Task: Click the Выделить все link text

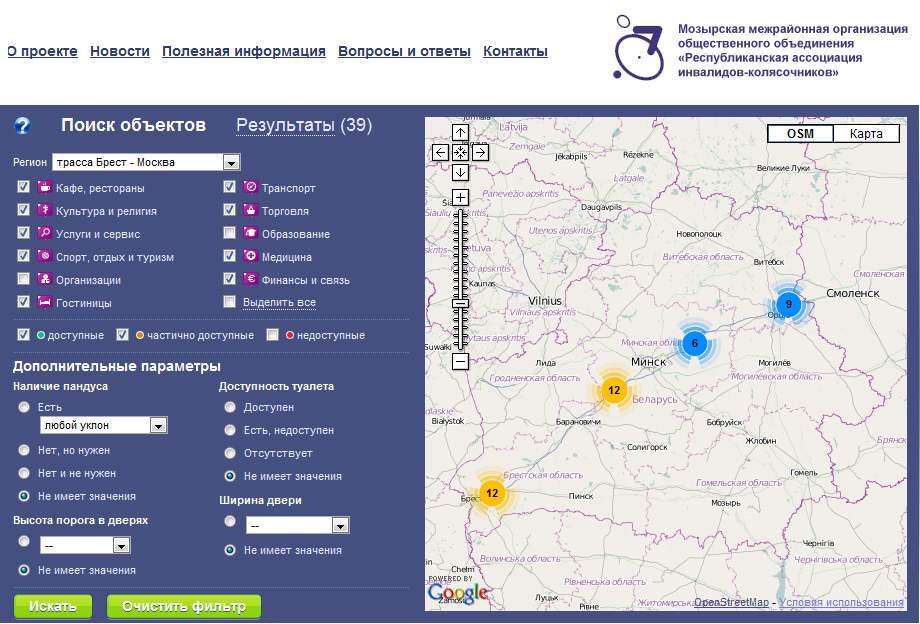Action: (279, 303)
